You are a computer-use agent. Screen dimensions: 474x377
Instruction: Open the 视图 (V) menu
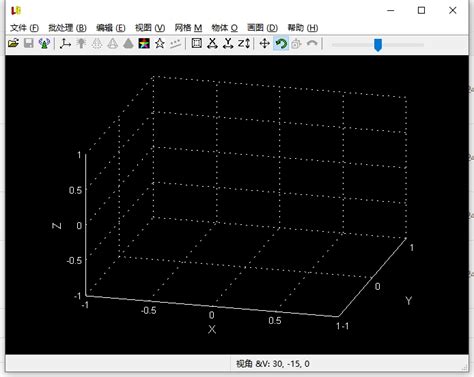pos(150,28)
